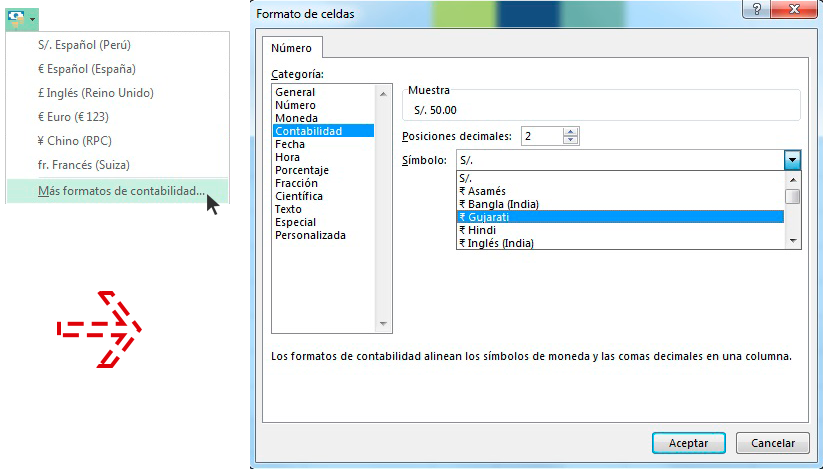The image size is (823, 469).
Task: Click symbol list scroll down arrow
Action: tap(793, 241)
